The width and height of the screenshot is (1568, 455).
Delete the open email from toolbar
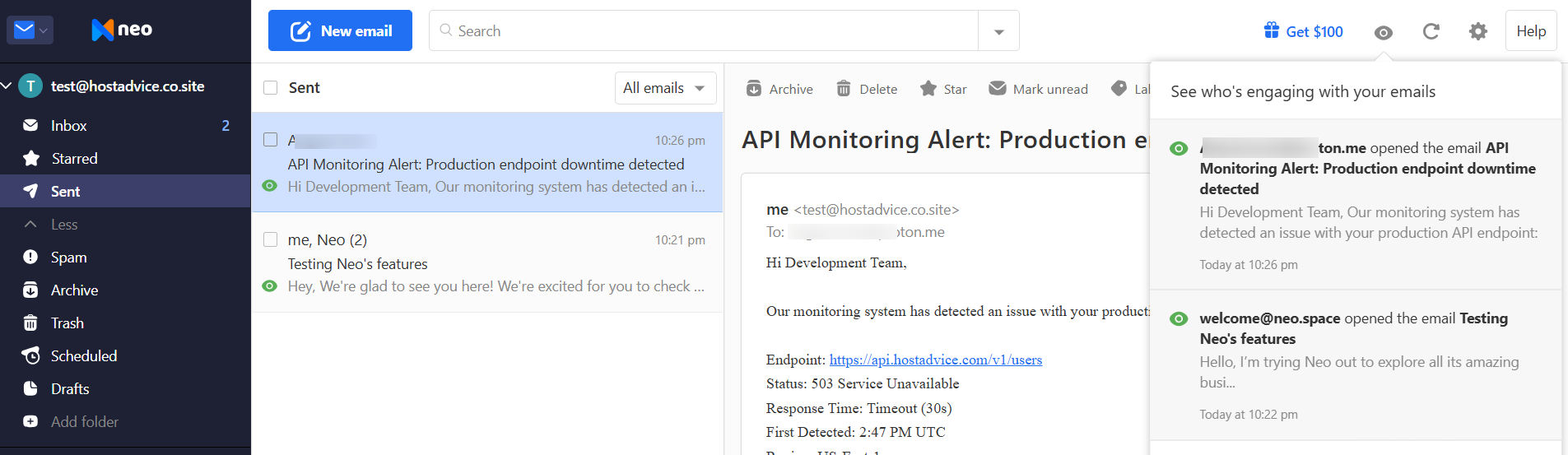[x=867, y=89]
